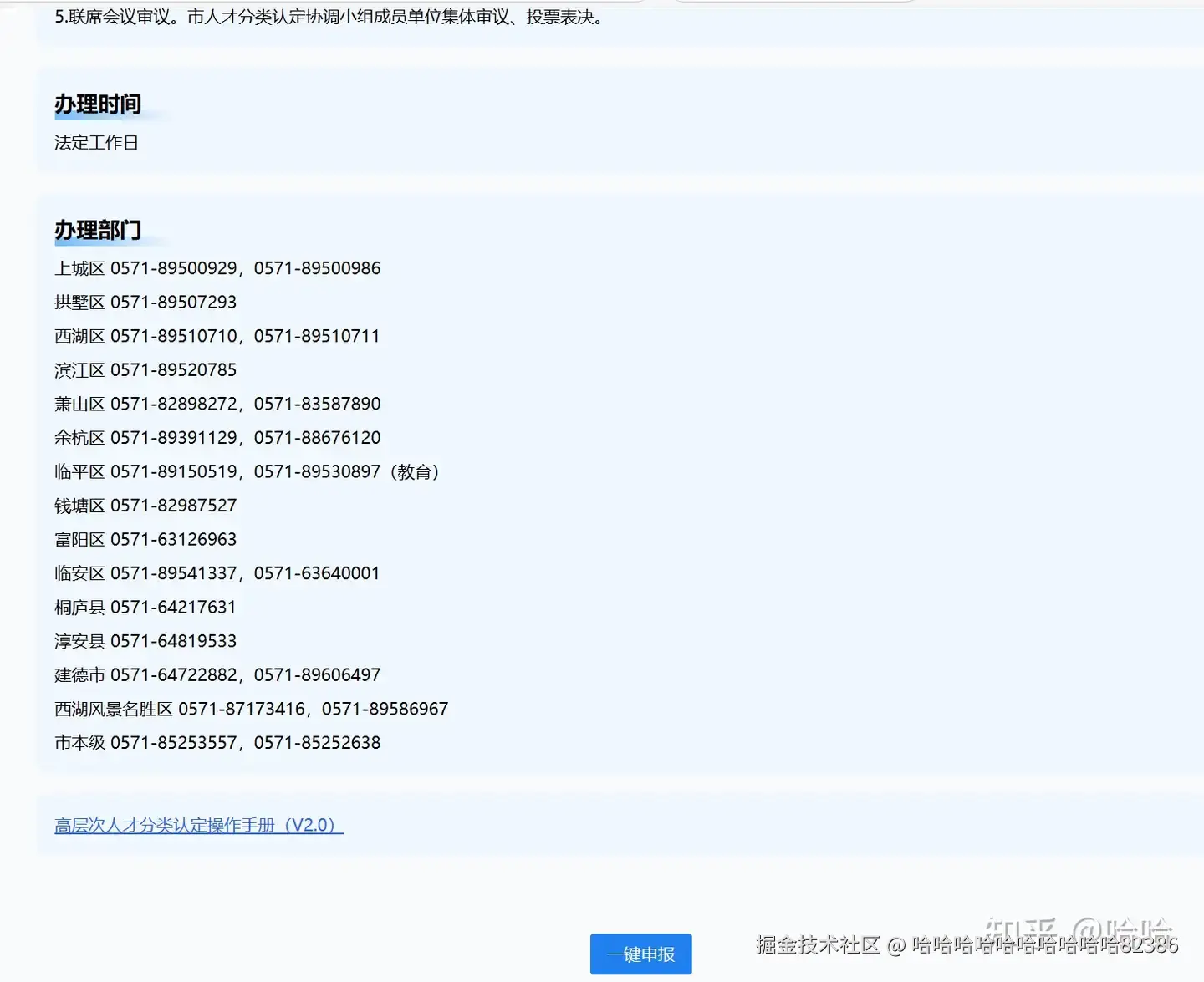Select the 西湖风景名胜区 0571-87173416 line
This screenshot has width=1204, height=982.
[252, 709]
